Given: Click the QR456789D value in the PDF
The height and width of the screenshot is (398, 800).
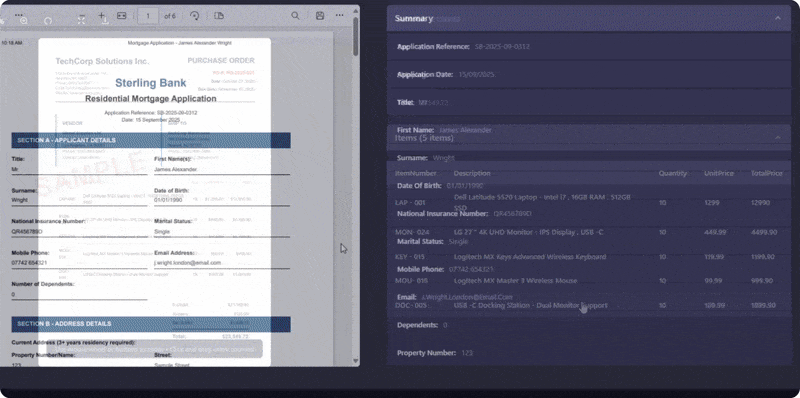Looking at the screenshot, I should pos(27,232).
